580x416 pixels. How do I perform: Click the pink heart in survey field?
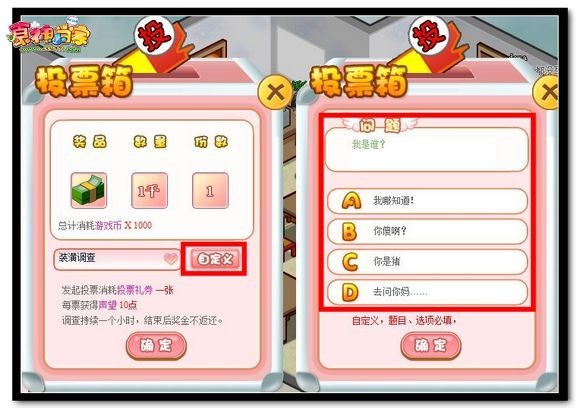coord(171,258)
